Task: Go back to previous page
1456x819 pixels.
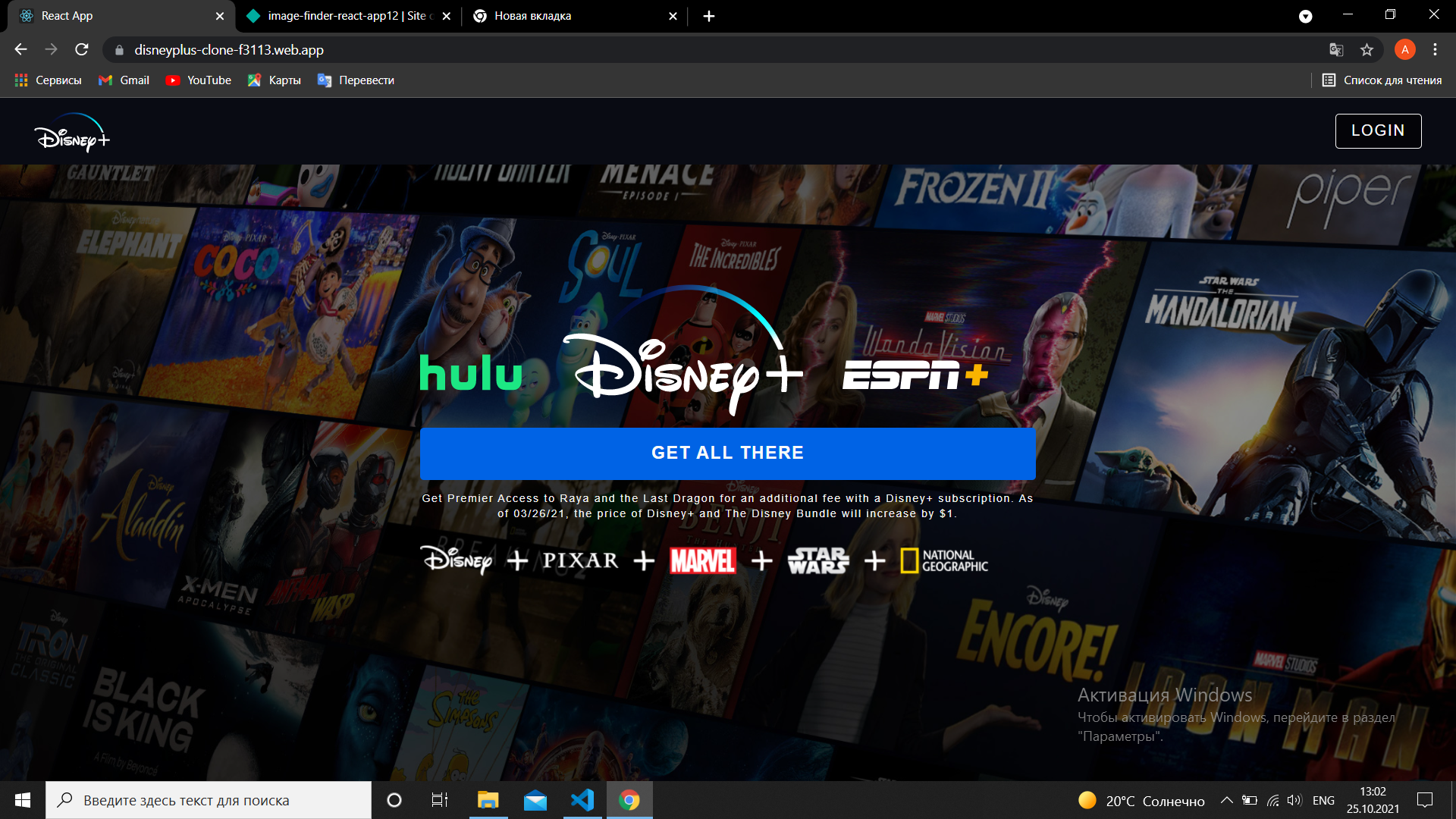Action: pyautogui.click(x=20, y=49)
